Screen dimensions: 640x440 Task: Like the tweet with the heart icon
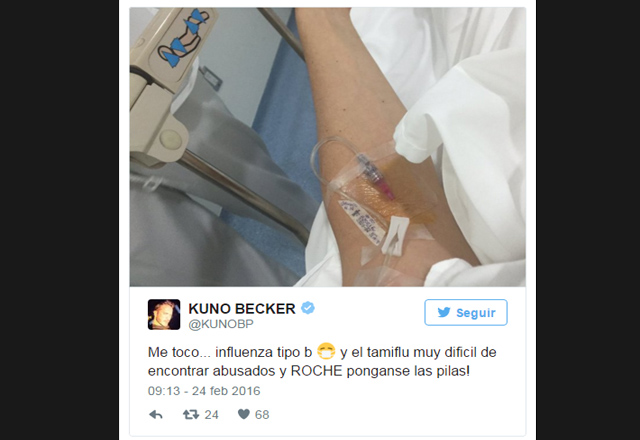point(244,414)
